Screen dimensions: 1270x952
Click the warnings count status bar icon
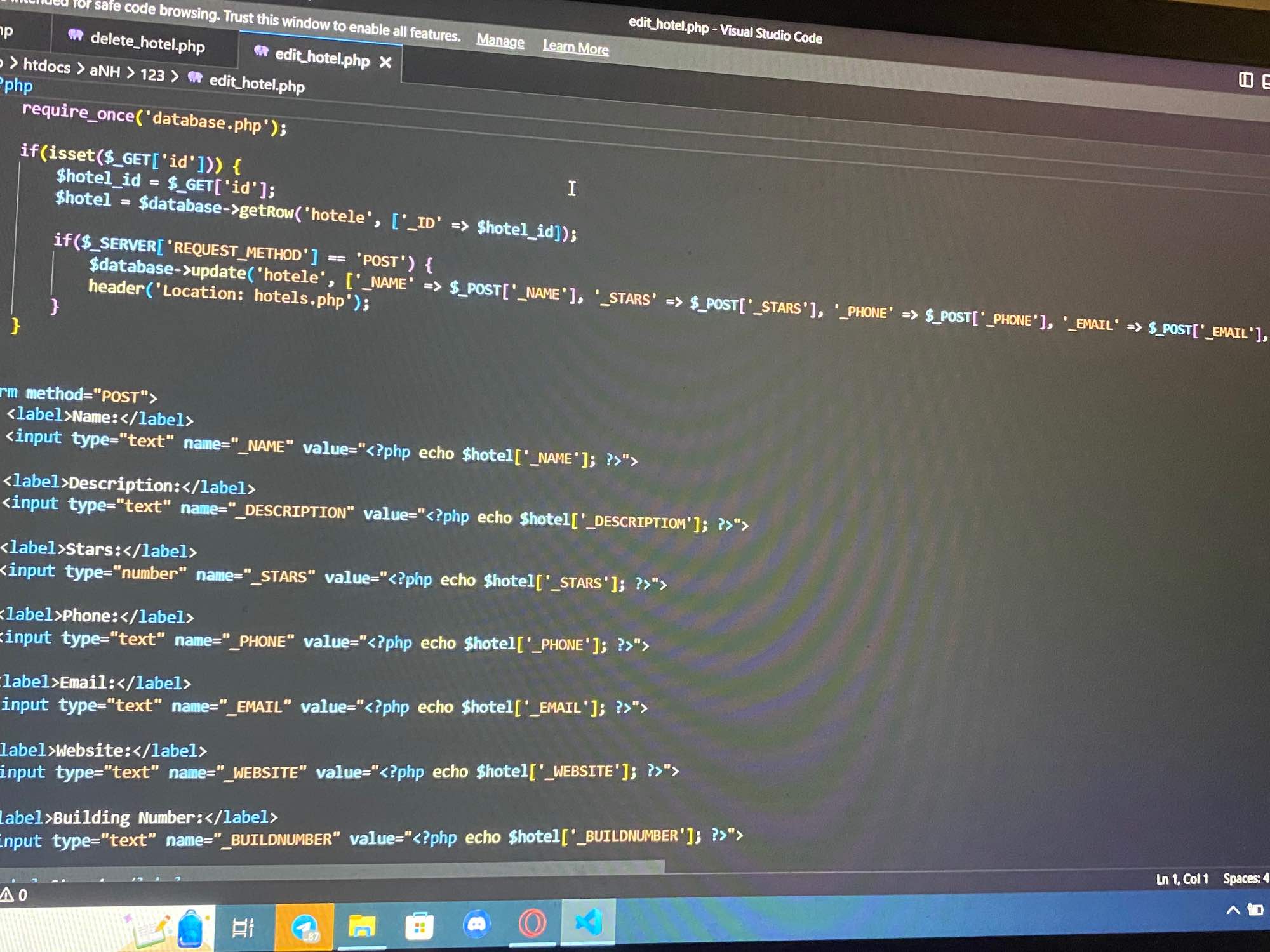tap(14, 895)
